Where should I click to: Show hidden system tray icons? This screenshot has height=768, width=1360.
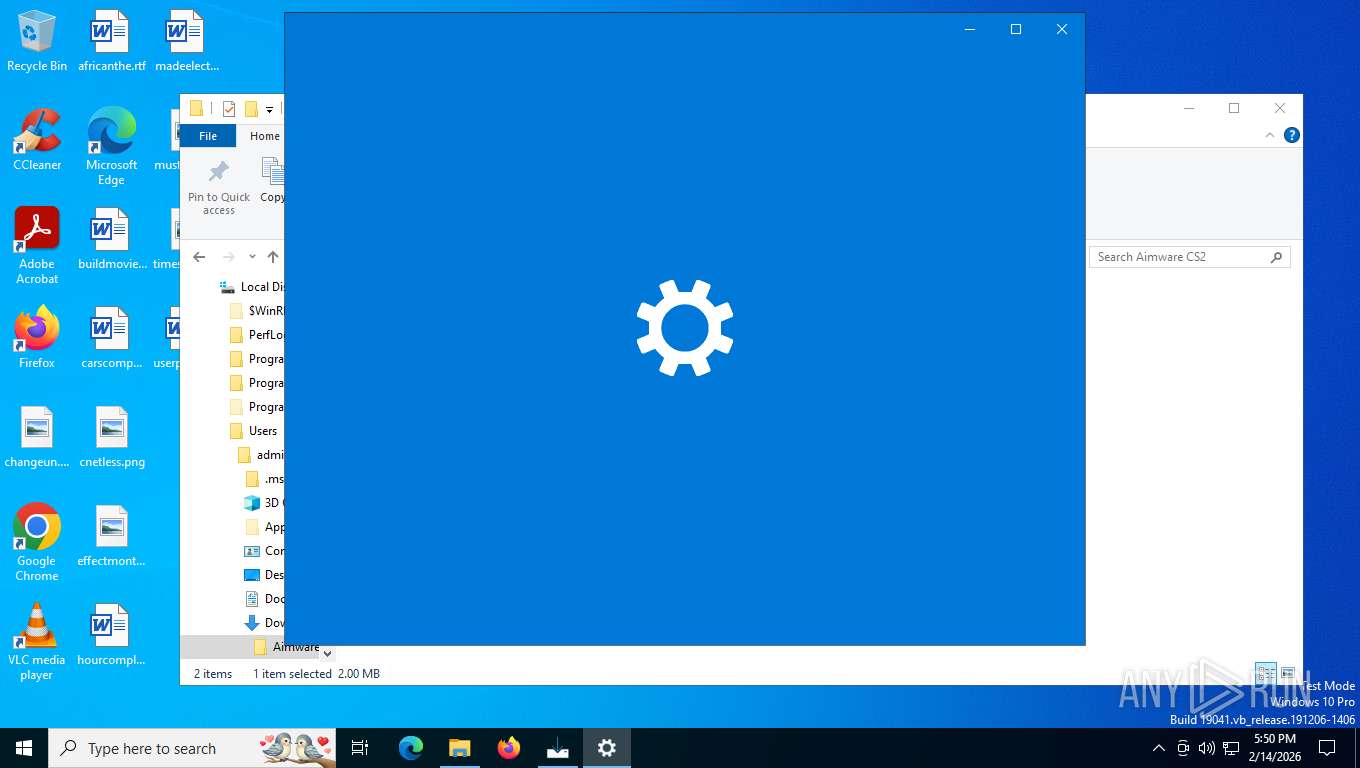pyautogui.click(x=1158, y=747)
